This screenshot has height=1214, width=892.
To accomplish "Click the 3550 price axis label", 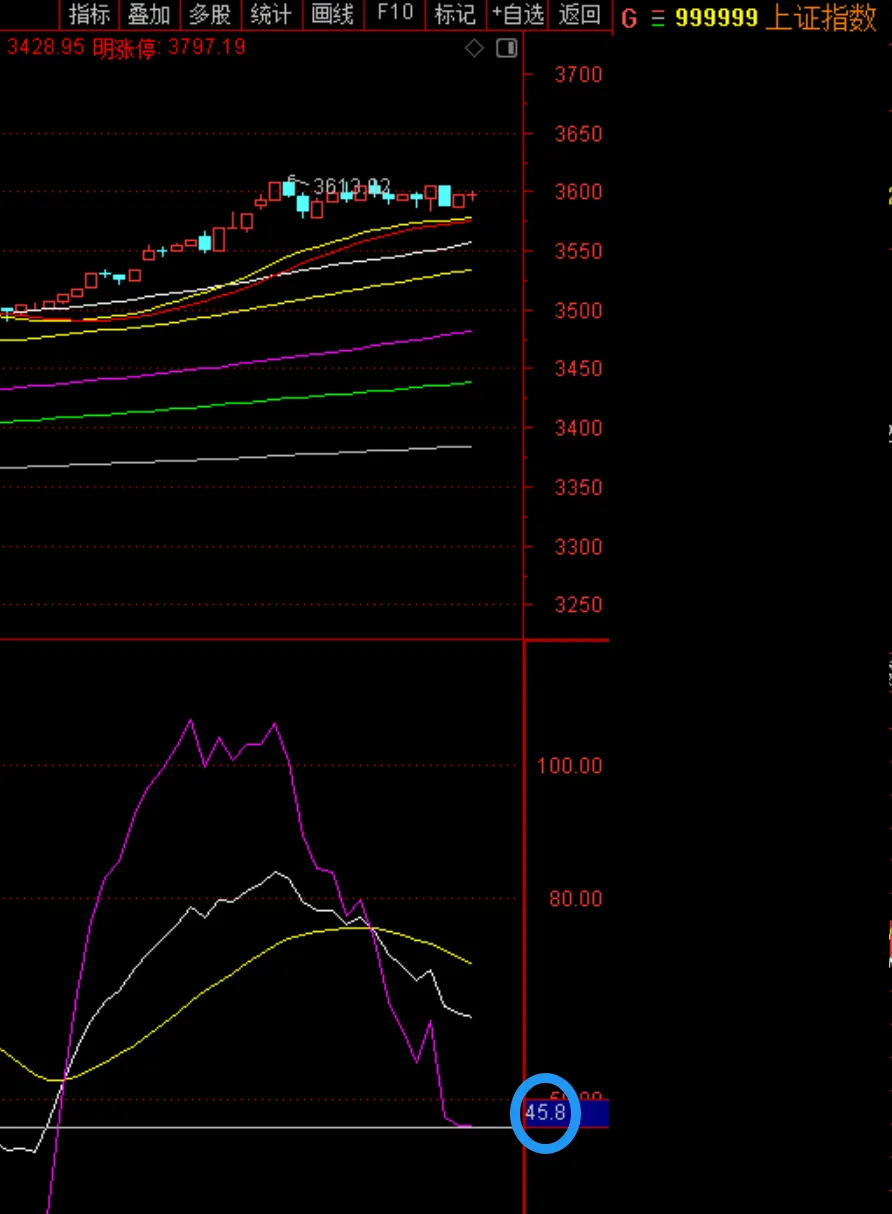I will click(x=578, y=251).
